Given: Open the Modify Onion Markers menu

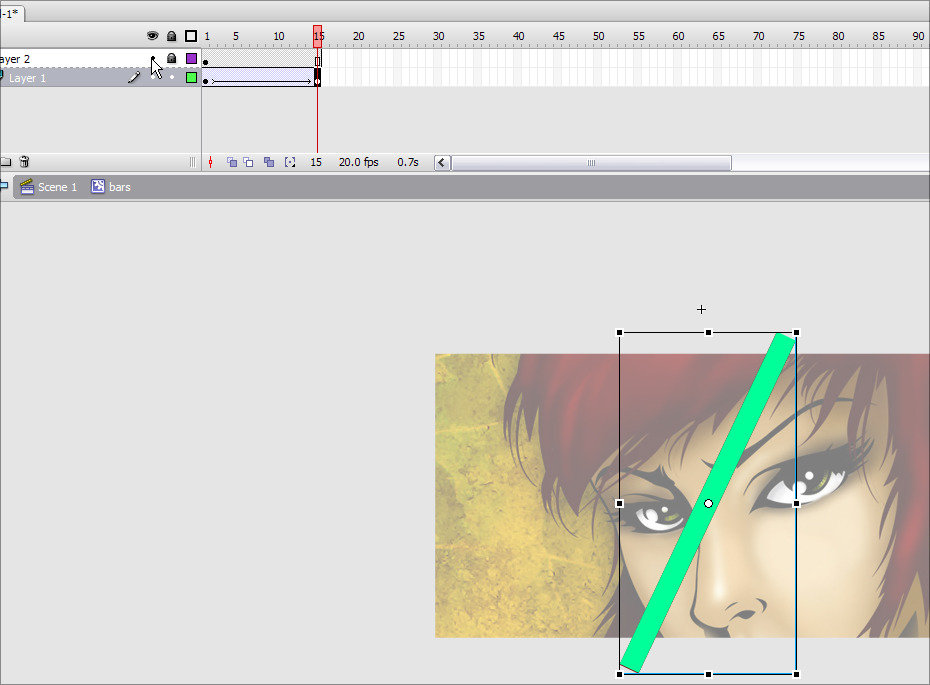Looking at the screenshot, I should pos(290,162).
